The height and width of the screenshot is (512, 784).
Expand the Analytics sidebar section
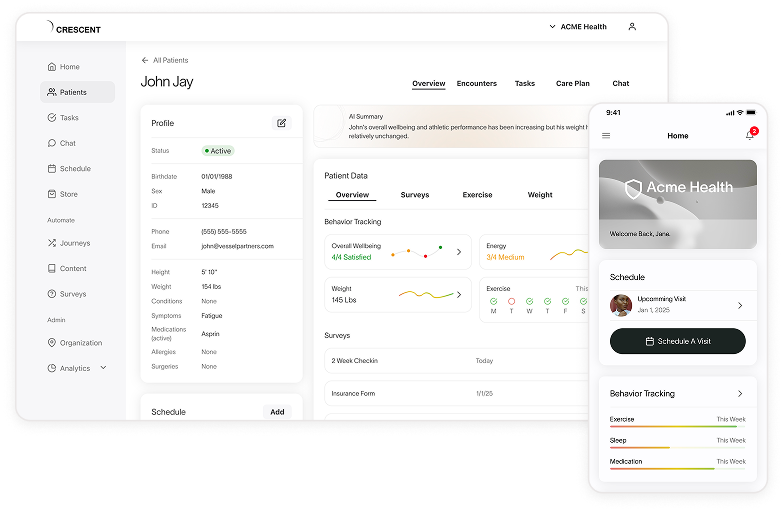click(x=102, y=368)
